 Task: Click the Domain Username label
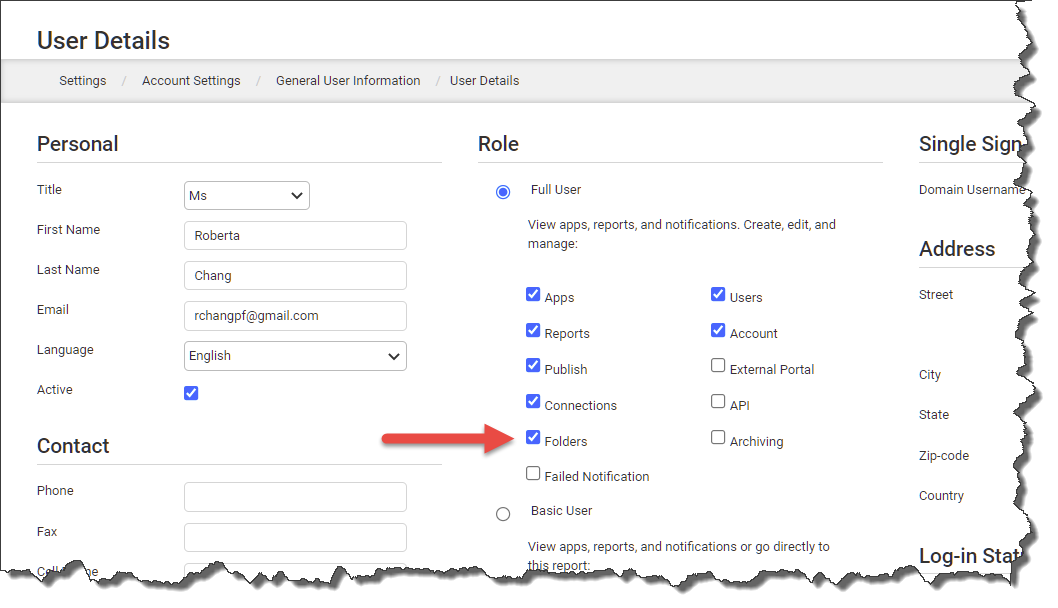972,190
